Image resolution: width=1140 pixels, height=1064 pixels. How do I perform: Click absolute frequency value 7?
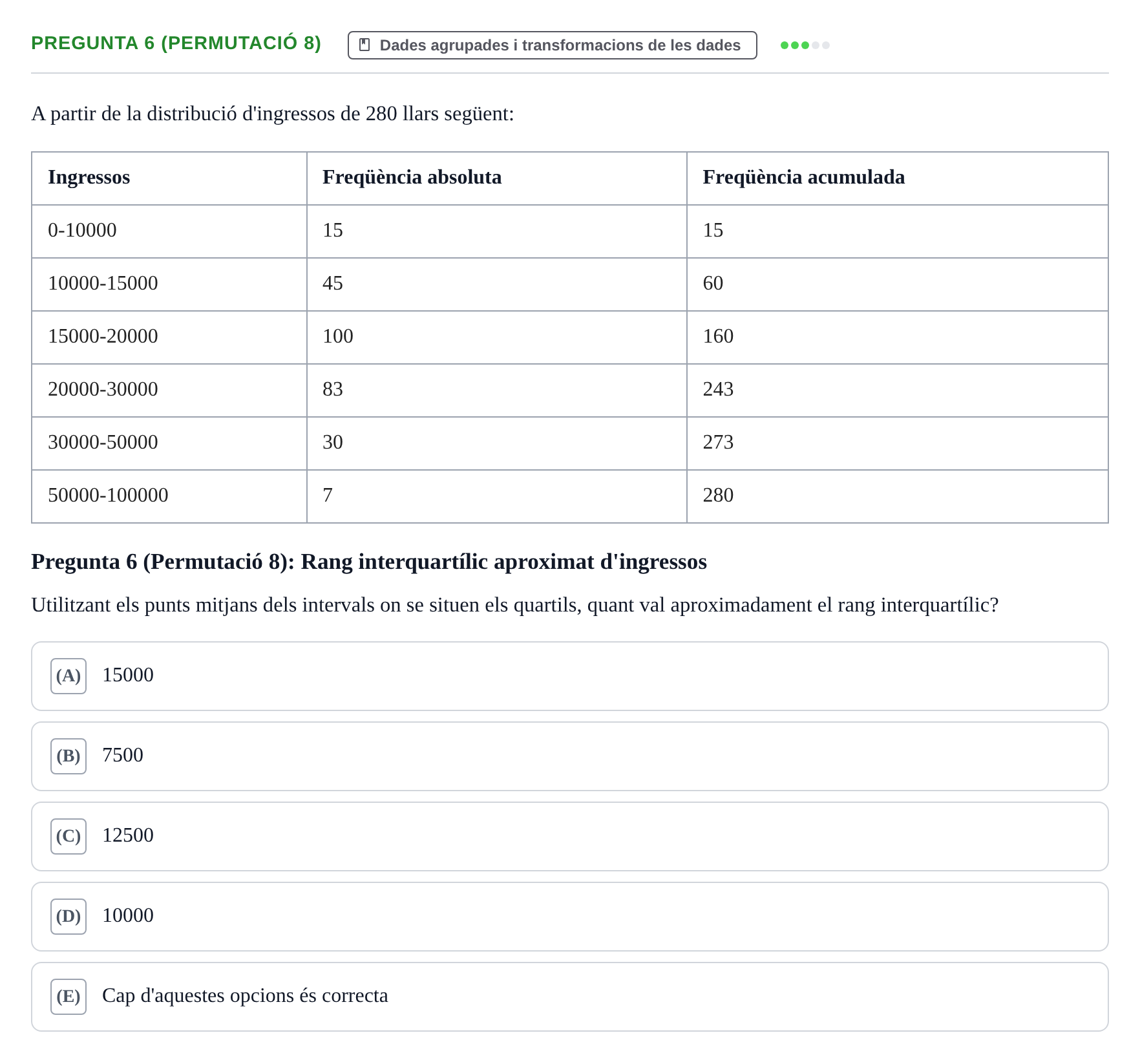tap(497, 496)
